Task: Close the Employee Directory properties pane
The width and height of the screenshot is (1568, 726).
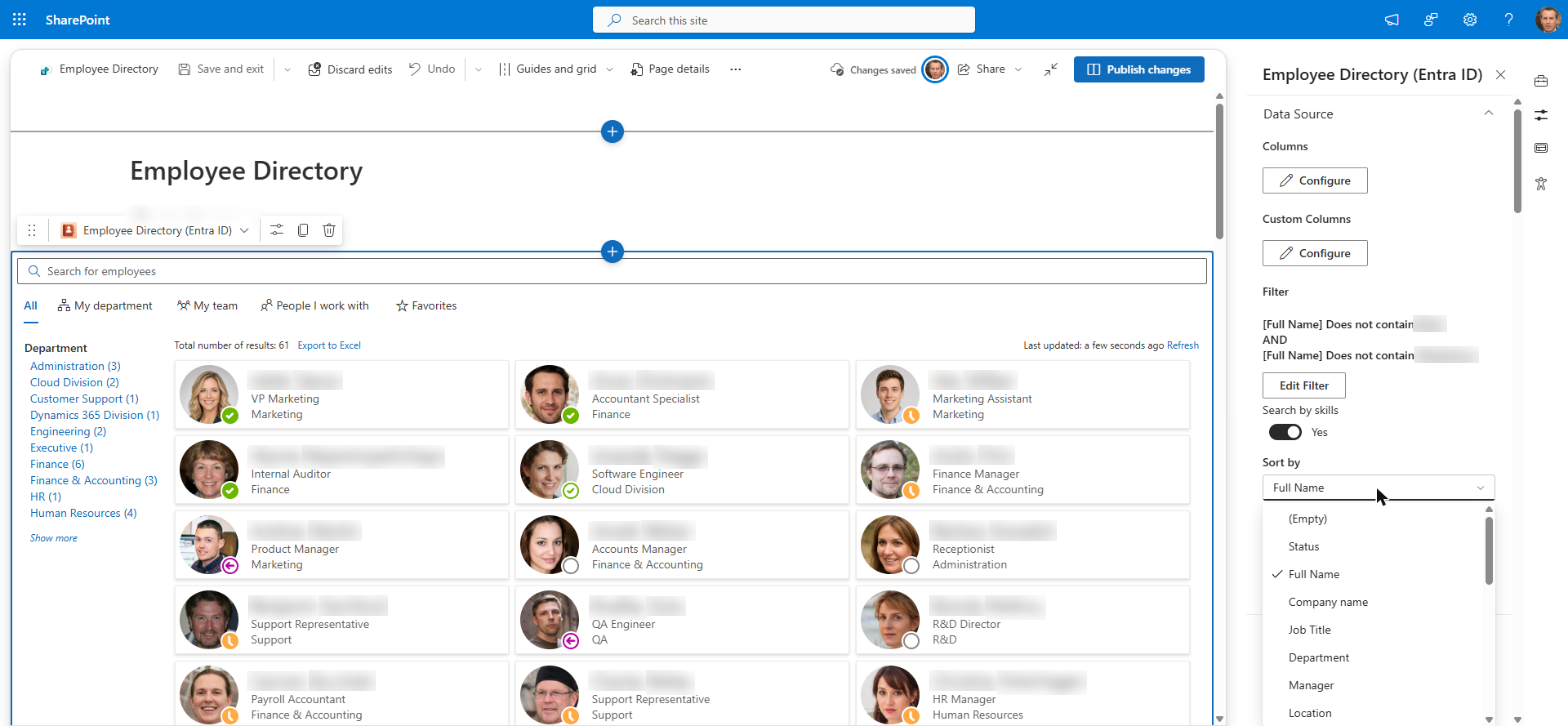Action: 1500,74
